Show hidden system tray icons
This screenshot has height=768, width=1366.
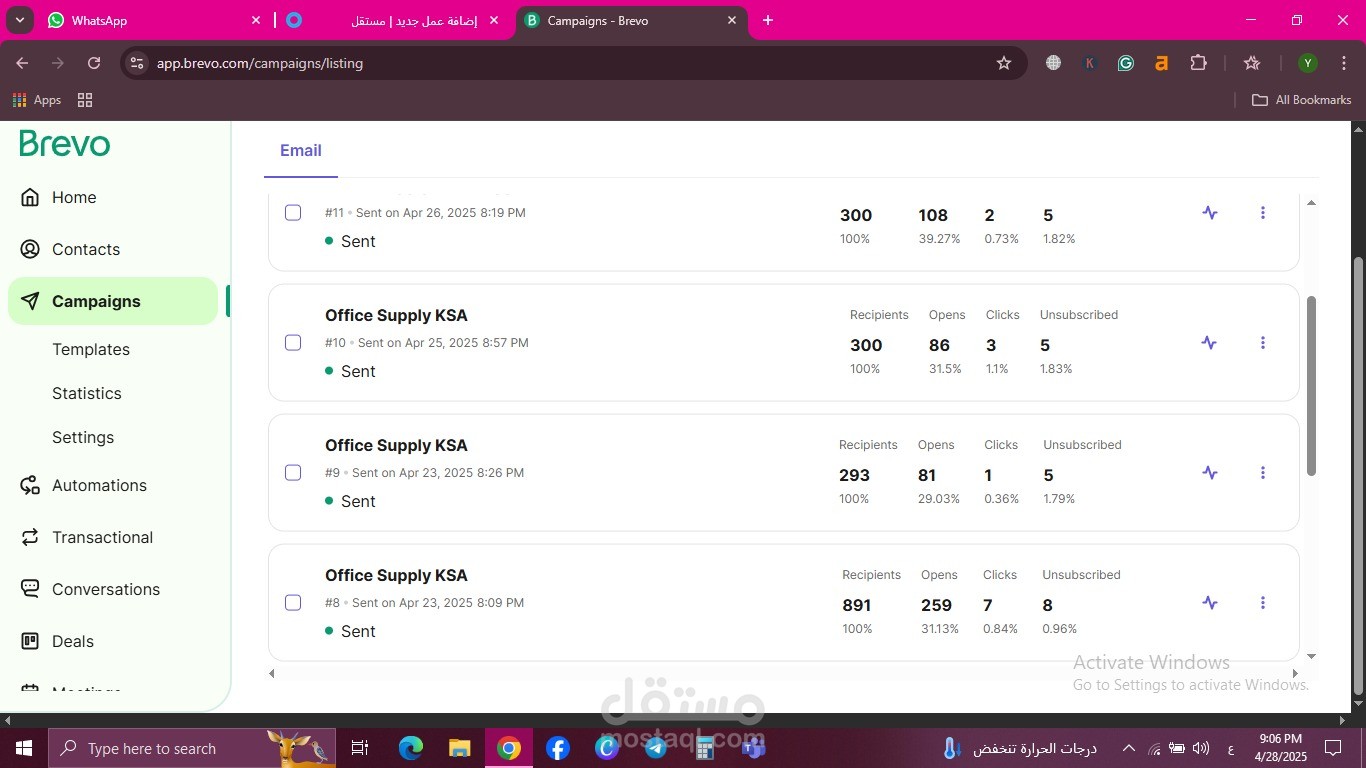click(x=1129, y=748)
